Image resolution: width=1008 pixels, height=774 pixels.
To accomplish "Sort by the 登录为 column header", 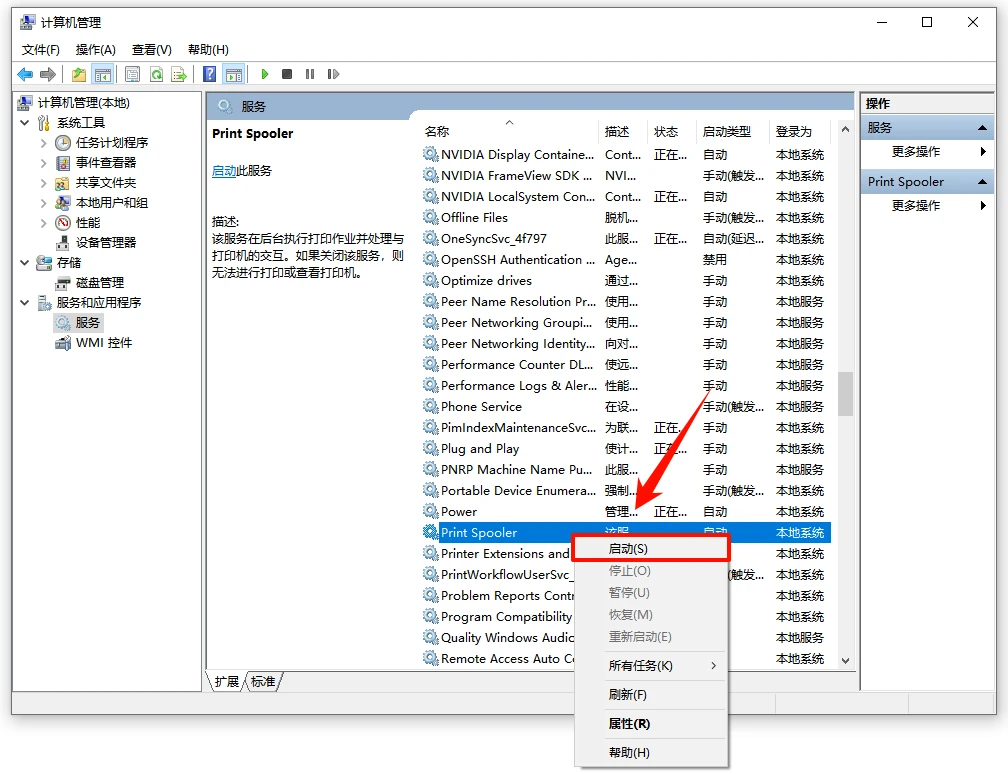I will tap(801, 131).
